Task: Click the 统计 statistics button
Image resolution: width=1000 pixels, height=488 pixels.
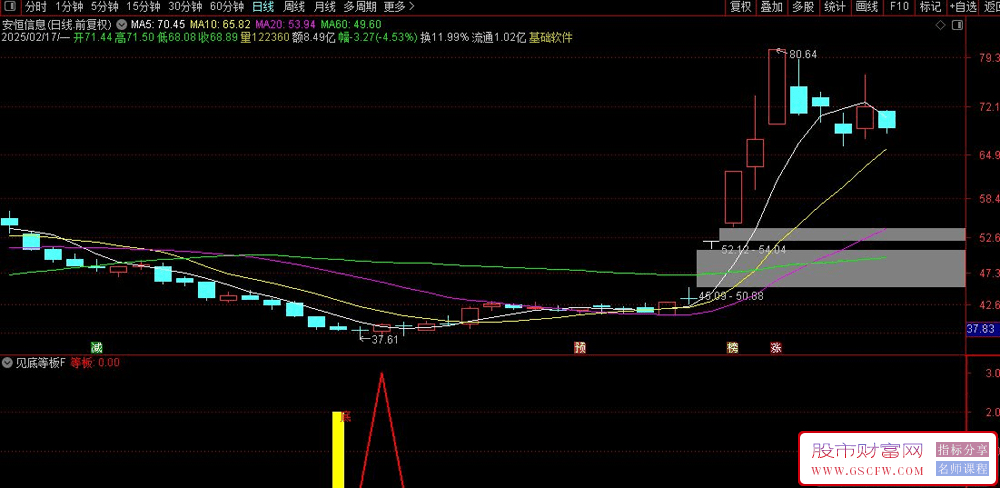Action: coord(835,7)
